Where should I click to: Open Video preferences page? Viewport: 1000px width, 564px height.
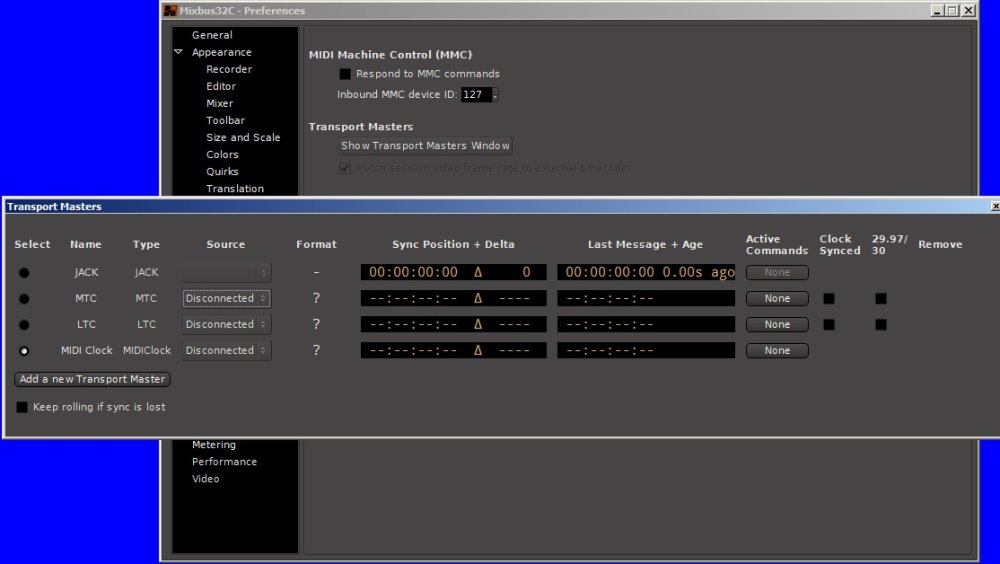tap(205, 479)
